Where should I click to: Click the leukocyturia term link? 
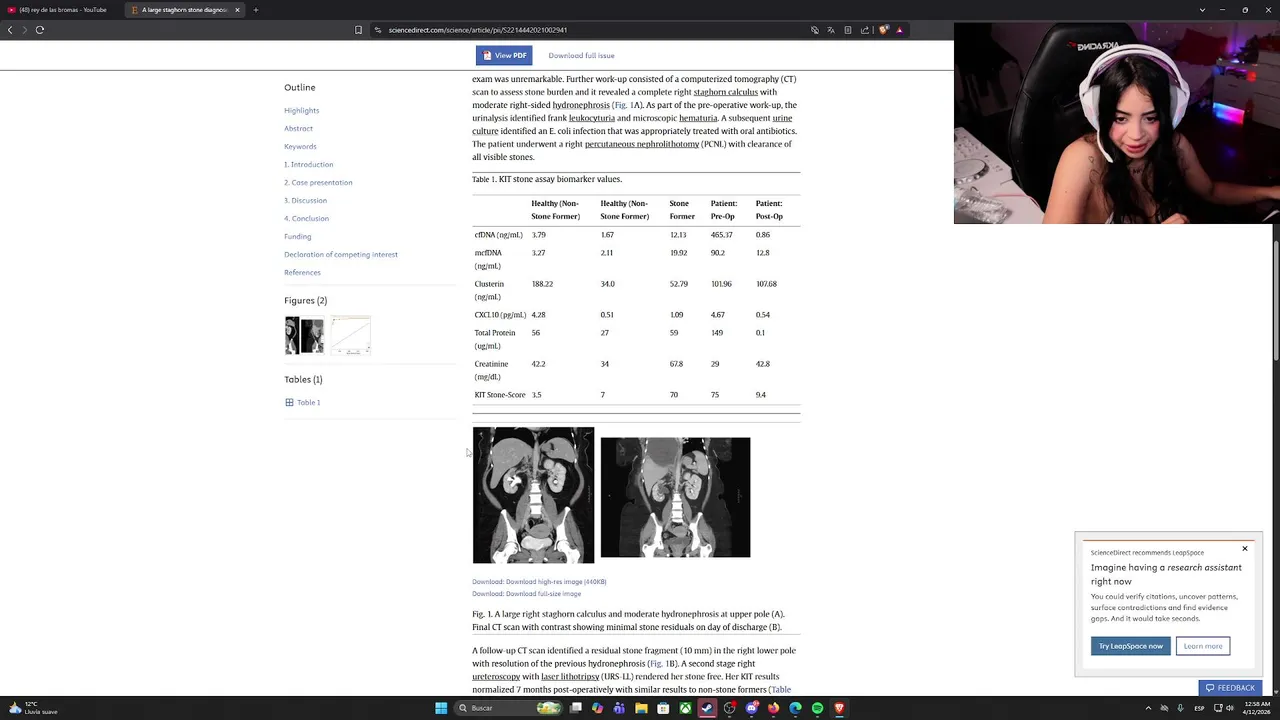pos(592,118)
